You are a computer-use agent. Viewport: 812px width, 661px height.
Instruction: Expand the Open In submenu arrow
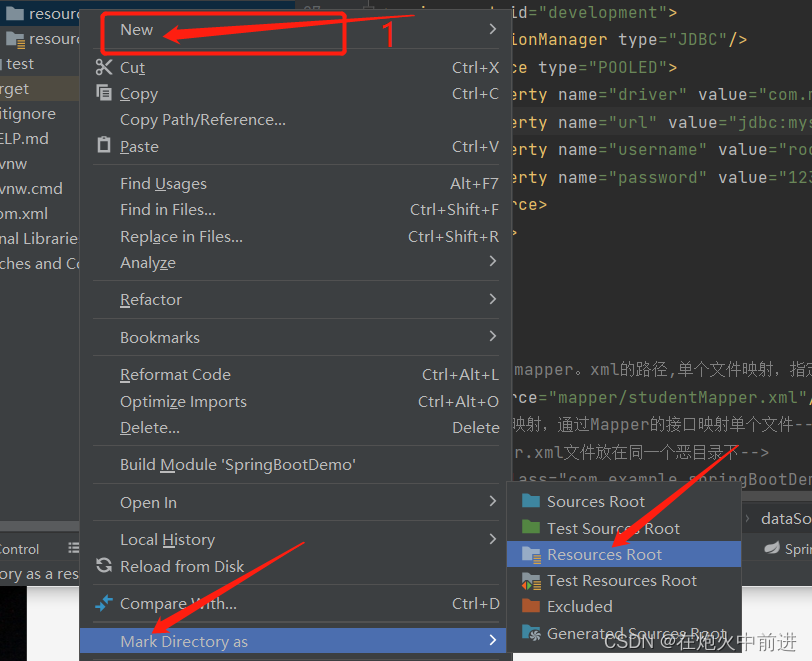point(492,501)
